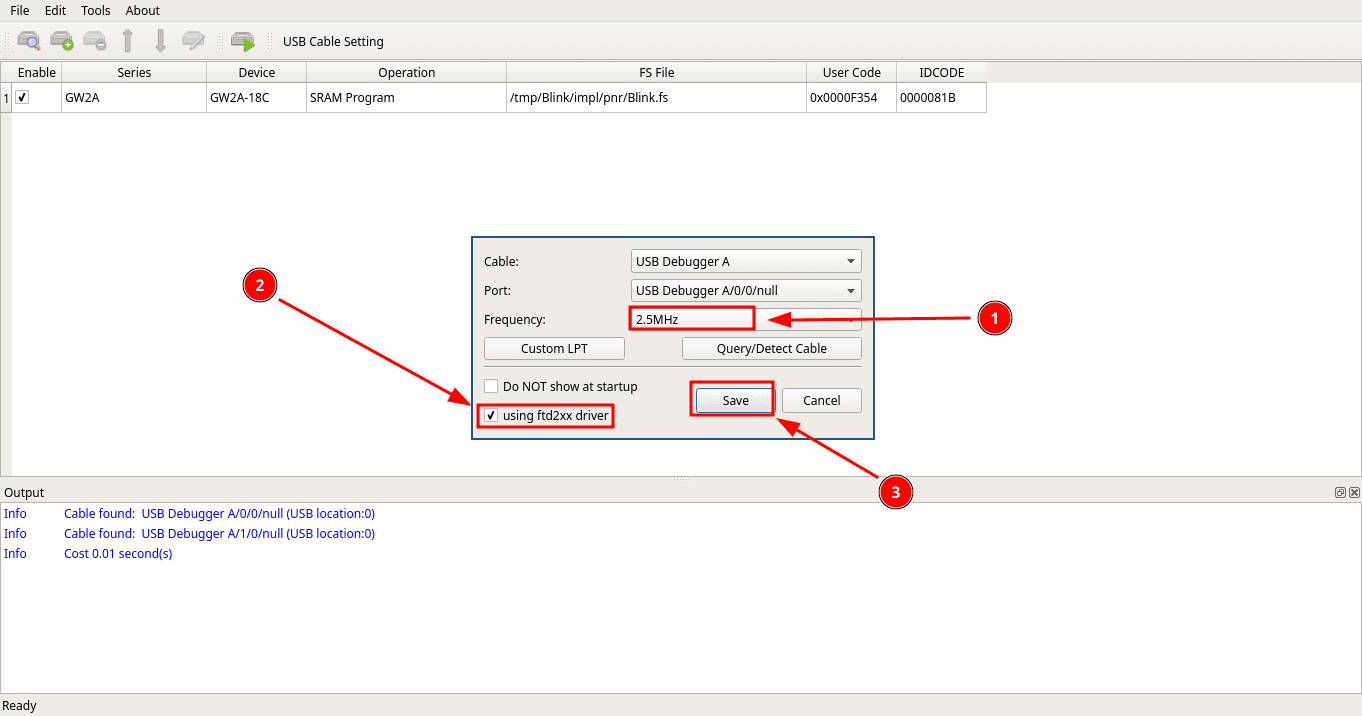Click the Add Device toolbar icon
This screenshot has height=716, width=1362.
(x=62, y=41)
